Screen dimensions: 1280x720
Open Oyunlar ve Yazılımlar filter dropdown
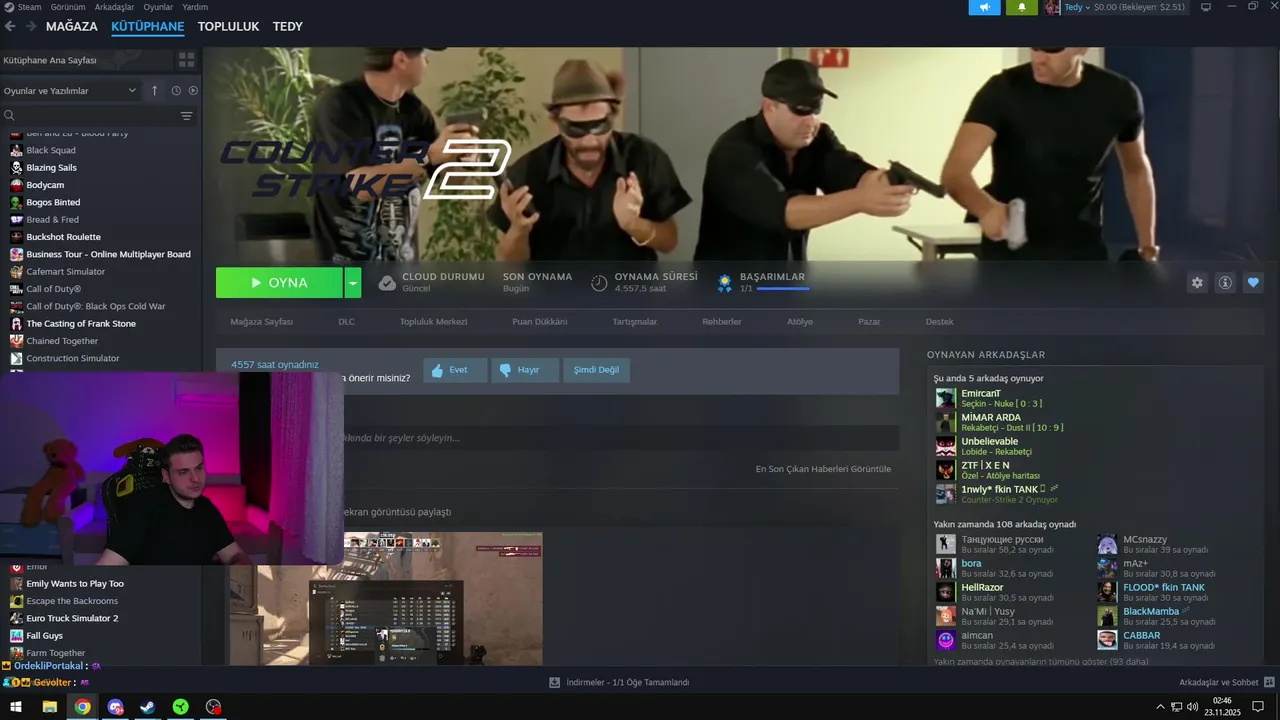pyautogui.click(x=70, y=90)
